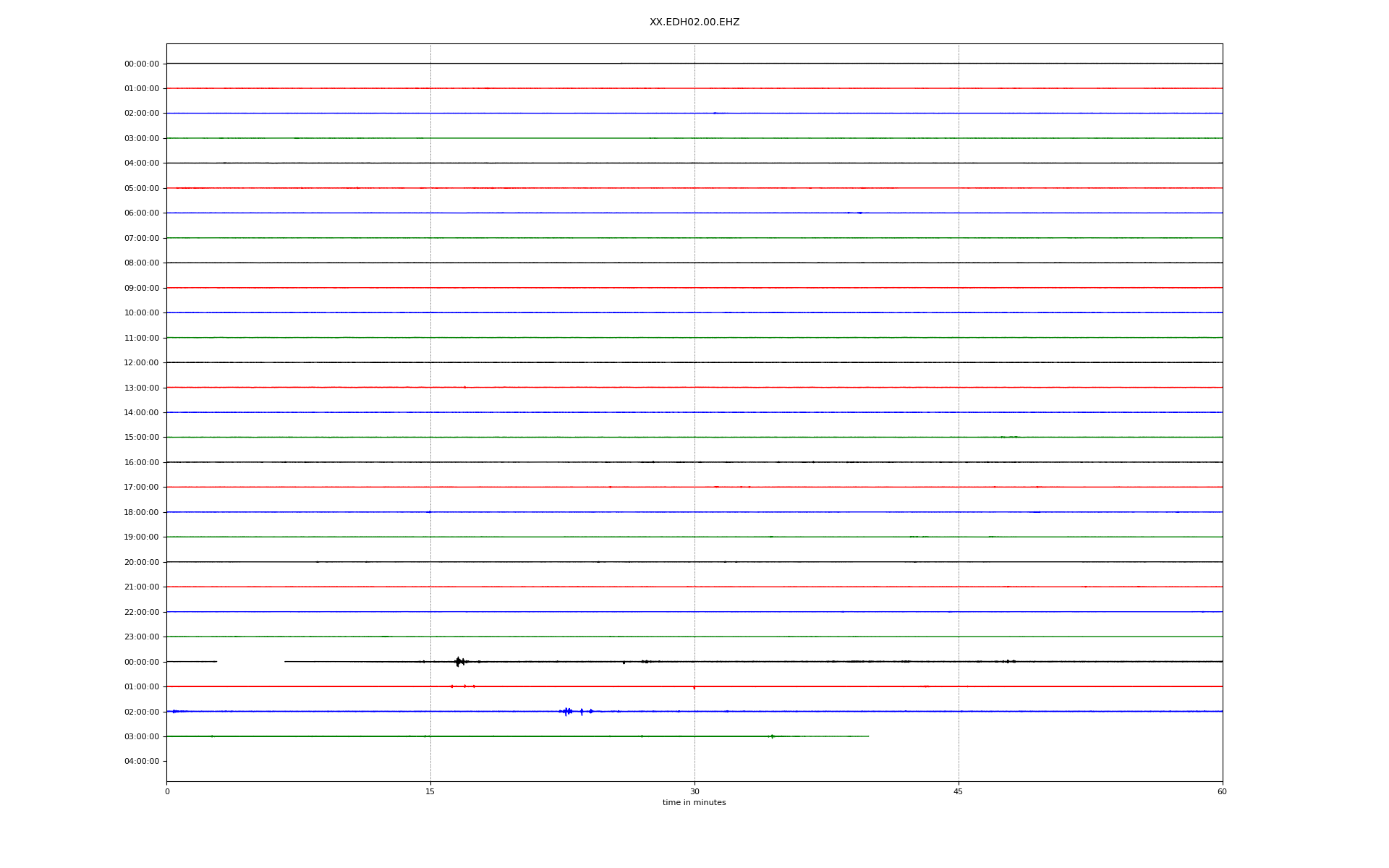The height and width of the screenshot is (868, 1389).
Task: Click the plot title XX.EDH02.00.EHZ
Action: tap(694, 22)
